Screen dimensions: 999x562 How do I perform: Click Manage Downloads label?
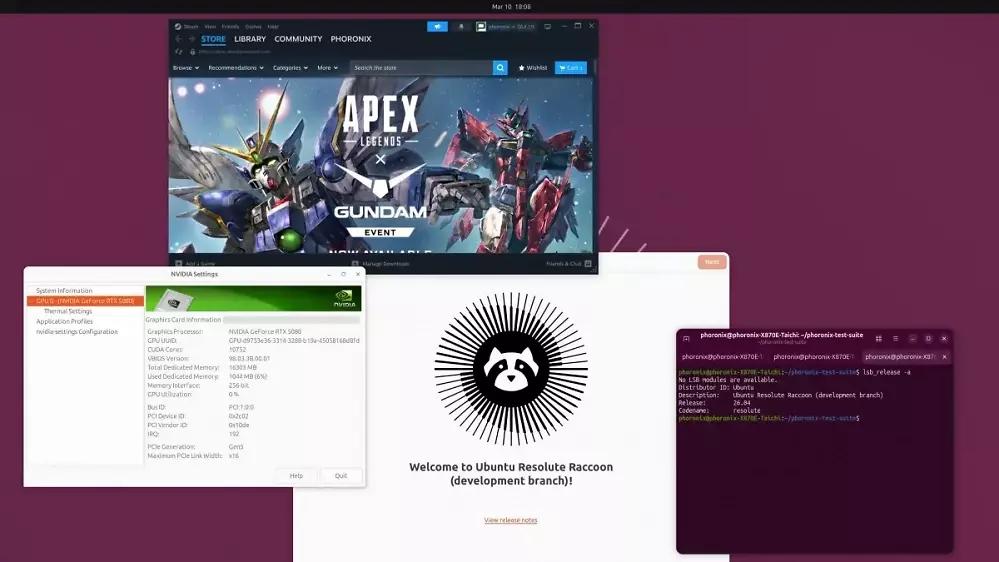385,264
